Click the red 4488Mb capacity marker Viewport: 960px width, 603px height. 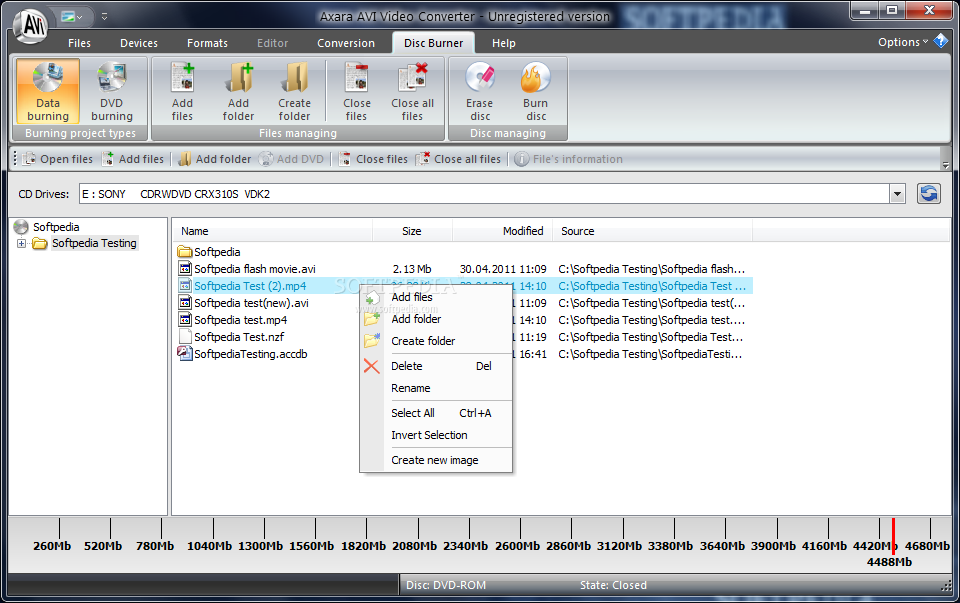pyautogui.click(x=893, y=536)
